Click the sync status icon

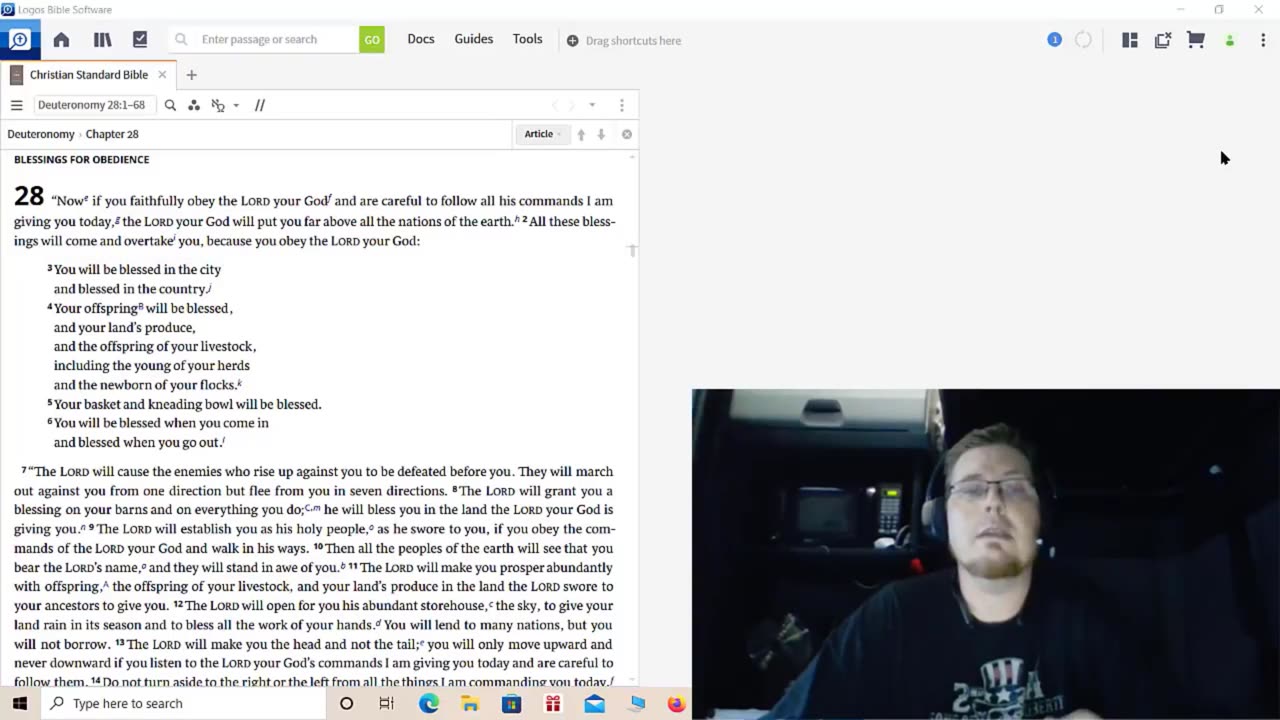tap(1083, 40)
